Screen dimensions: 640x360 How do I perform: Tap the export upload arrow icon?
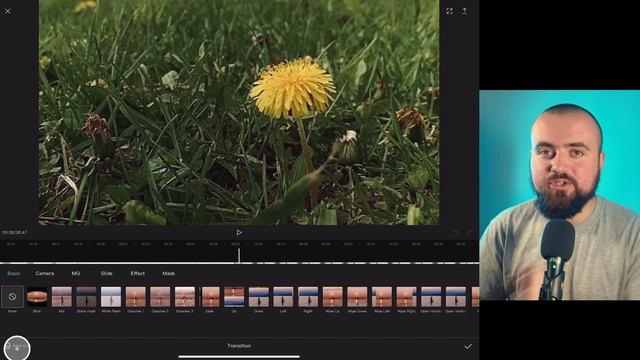click(x=464, y=11)
